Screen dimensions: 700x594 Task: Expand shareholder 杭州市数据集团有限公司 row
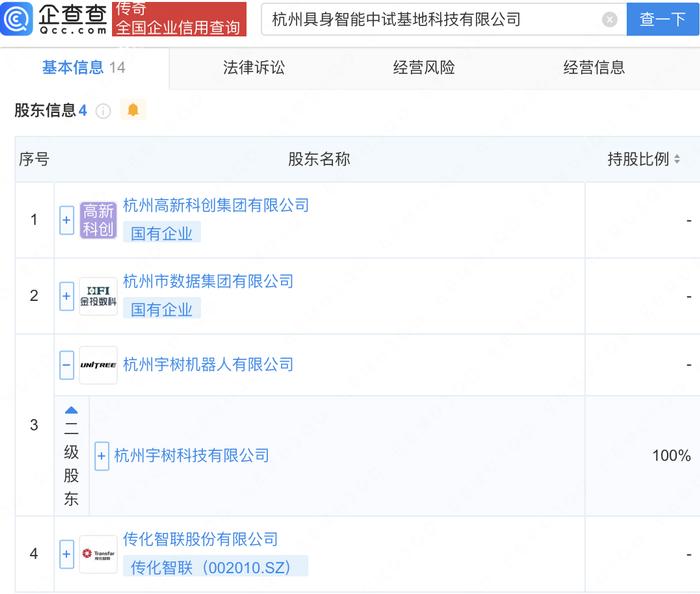[67, 296]
